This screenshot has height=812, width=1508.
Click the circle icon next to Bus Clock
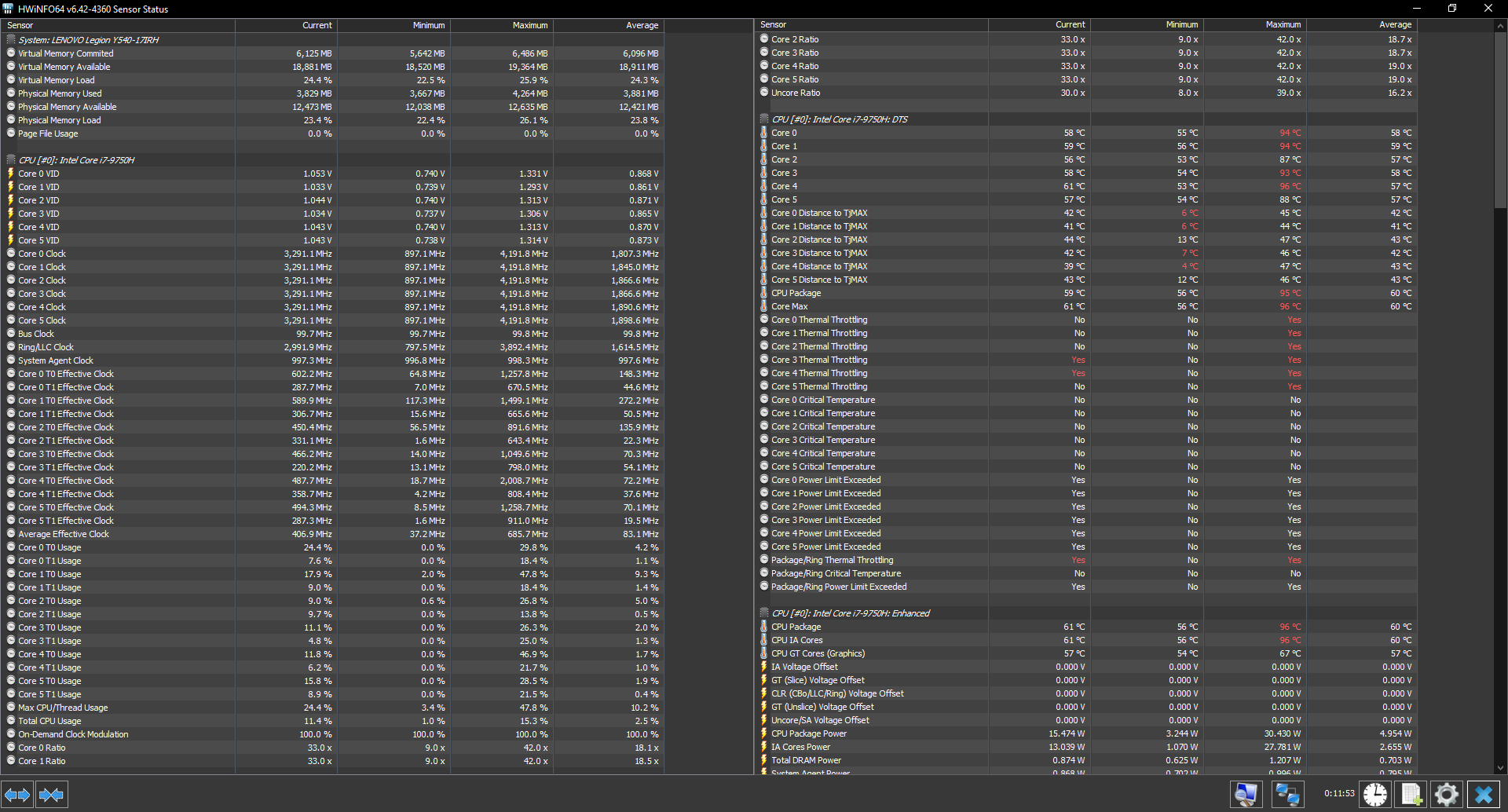pyautogui.click(x=11, y=334)
